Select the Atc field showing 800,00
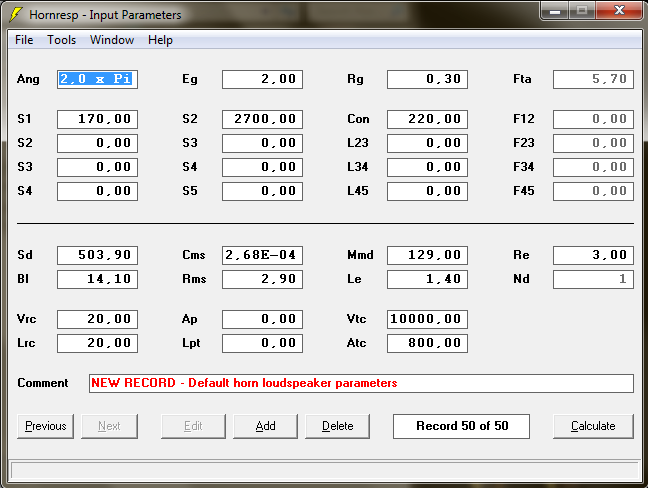This screenshot has height=488, width=648. [x=427, y=343]
